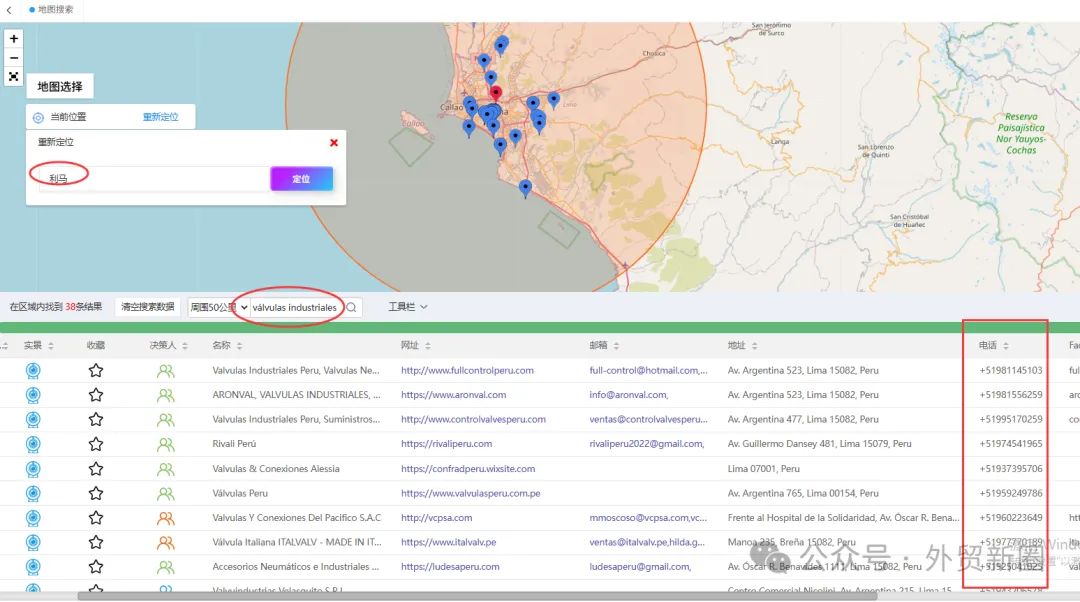Open link http://www.fullcontrolperu.com

[x=467, y=371]
